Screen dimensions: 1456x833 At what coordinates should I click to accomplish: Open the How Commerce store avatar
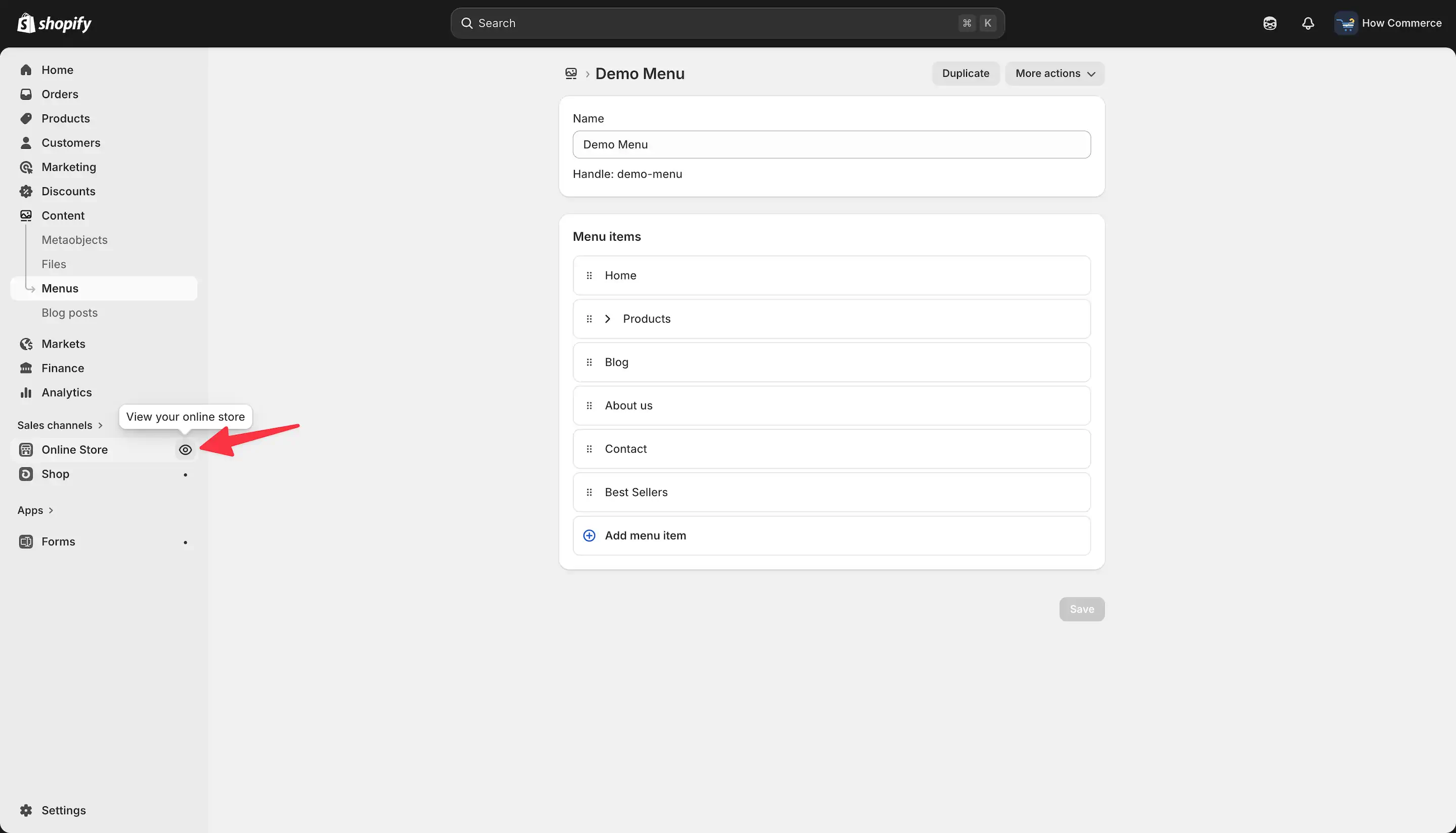pos(1346,23)
